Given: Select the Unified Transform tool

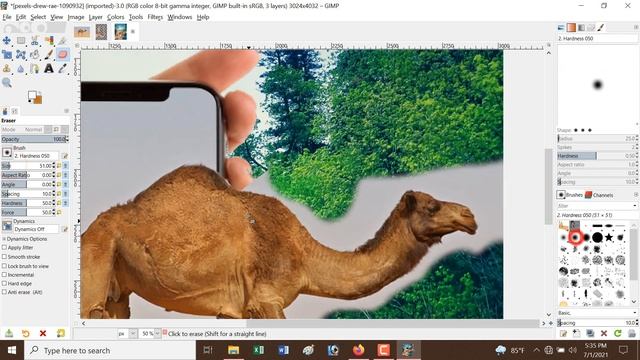Looking at the screenshot, I should pyautogui.click(x=21, y=54).
